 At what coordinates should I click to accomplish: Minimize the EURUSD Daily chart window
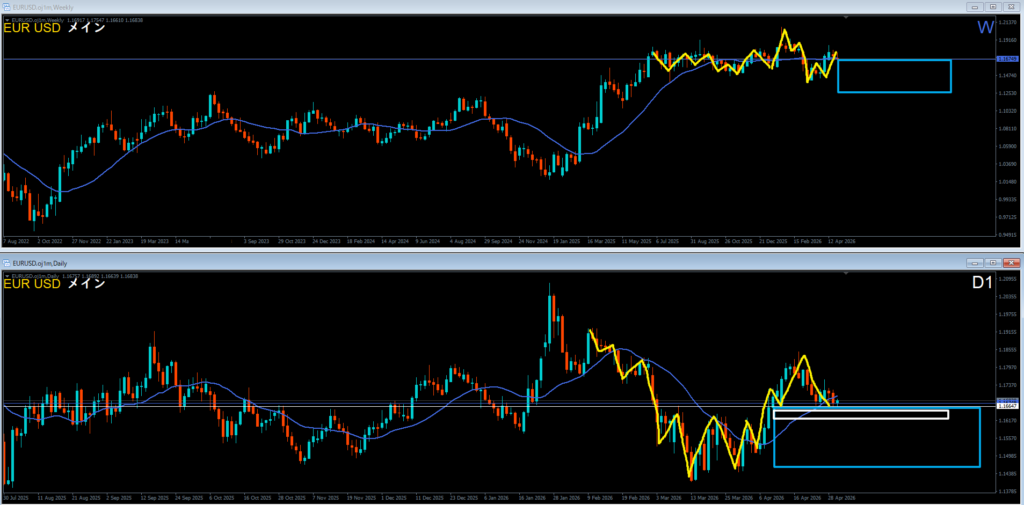coord(977,263)
